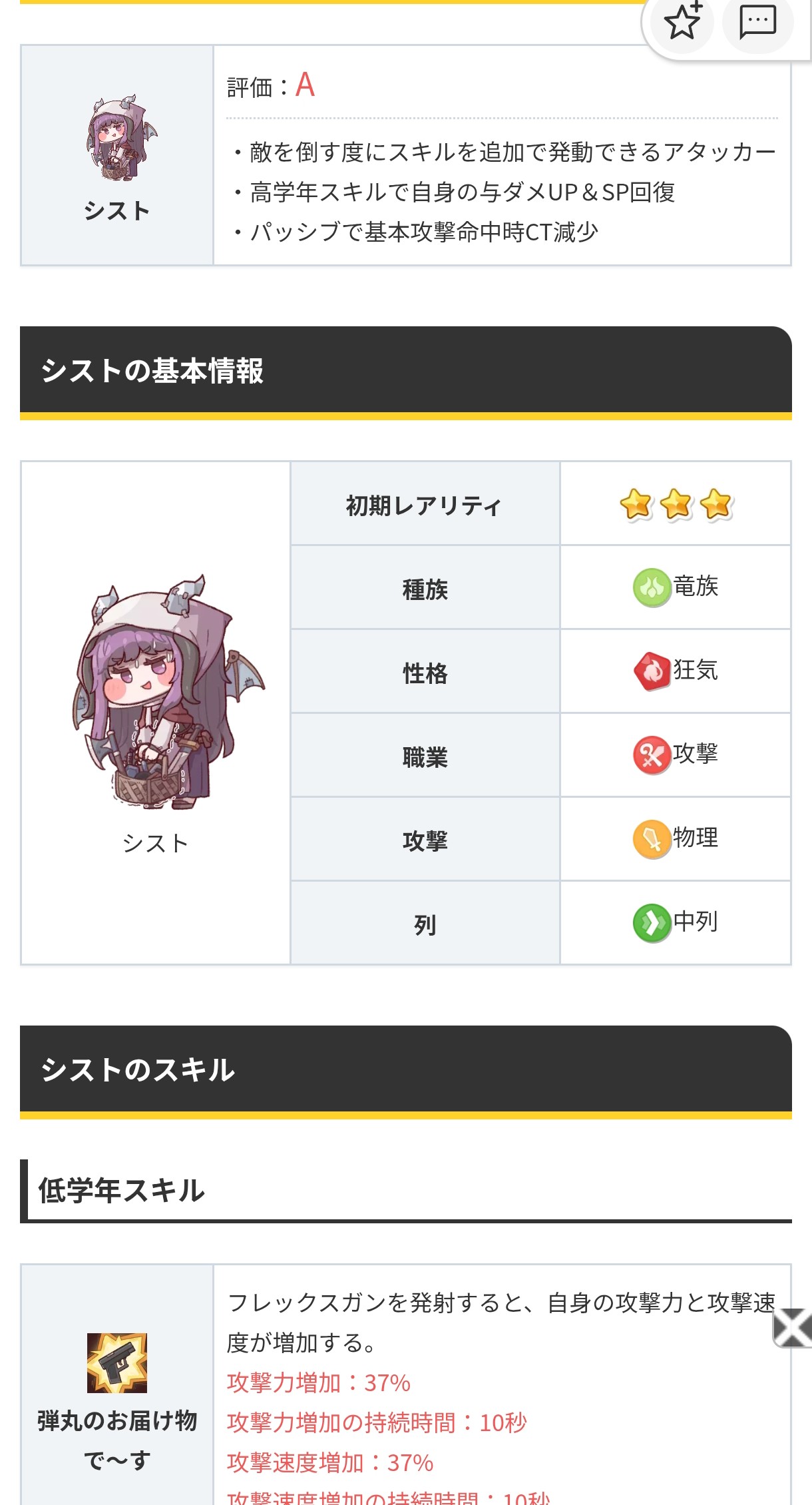The image size is (812, 1505).
Task: Tap the red madness personality icon
Action: click(652, 671)
